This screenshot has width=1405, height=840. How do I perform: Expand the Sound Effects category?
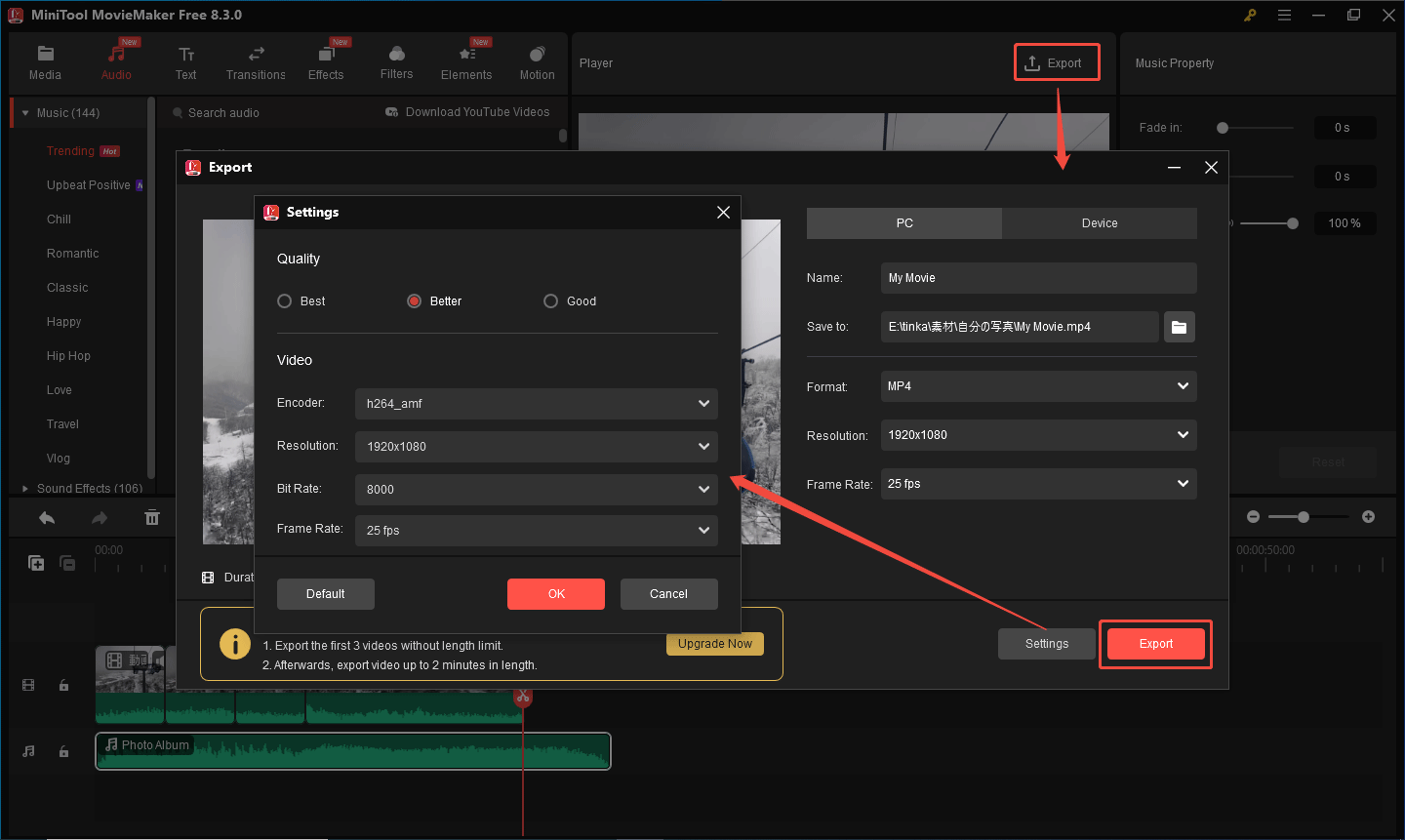(x=25, y=489)
